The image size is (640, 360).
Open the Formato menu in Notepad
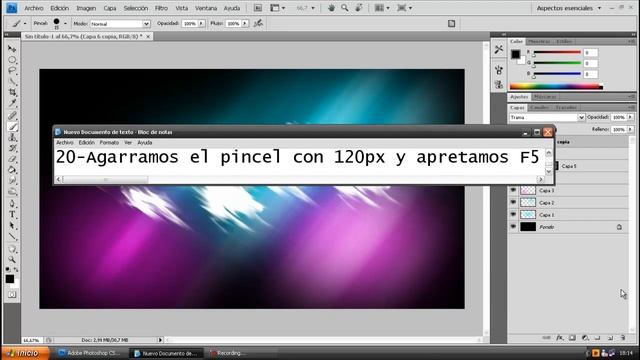(x=109, y=142)
